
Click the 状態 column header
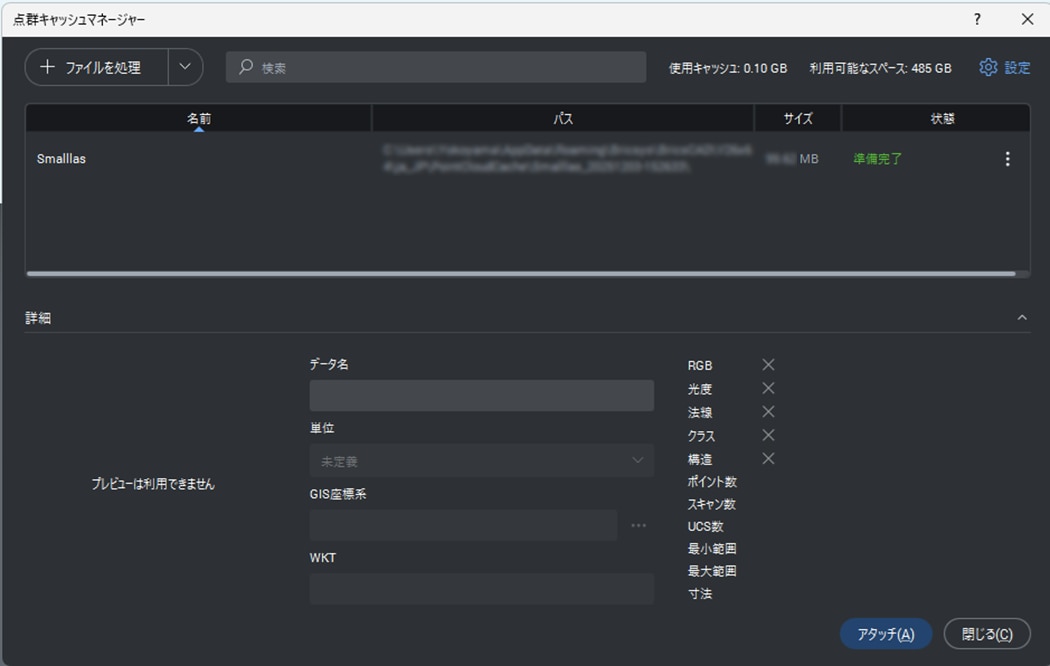(942, 118)
